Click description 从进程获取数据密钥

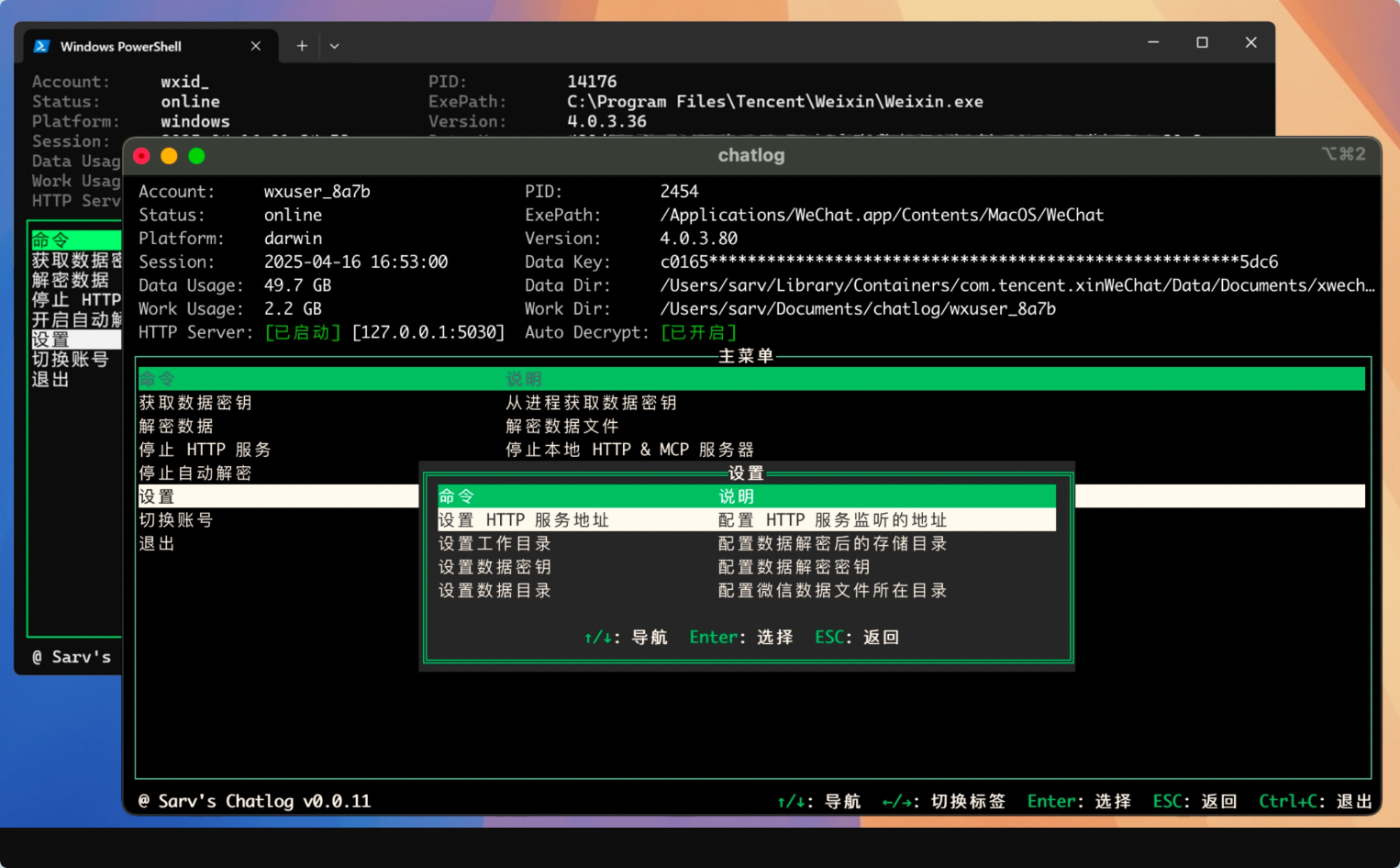pos(591,403)
